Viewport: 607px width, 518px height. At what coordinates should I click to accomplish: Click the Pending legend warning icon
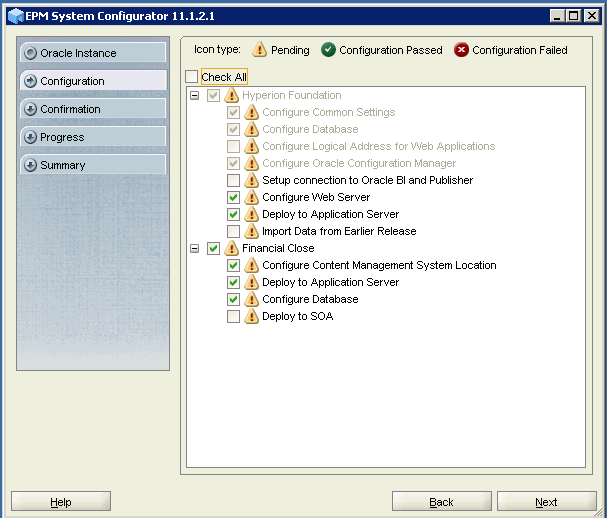pos(259,50)
